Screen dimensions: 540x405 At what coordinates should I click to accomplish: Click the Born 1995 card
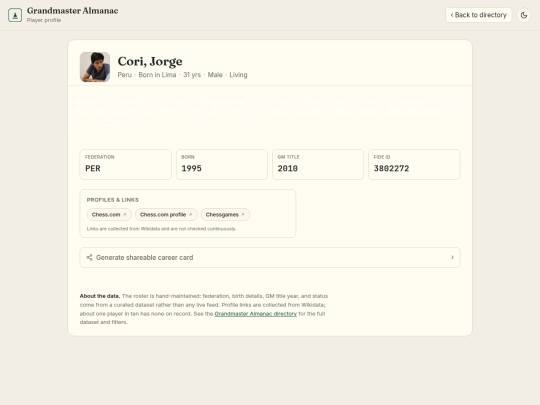[222, 164]
